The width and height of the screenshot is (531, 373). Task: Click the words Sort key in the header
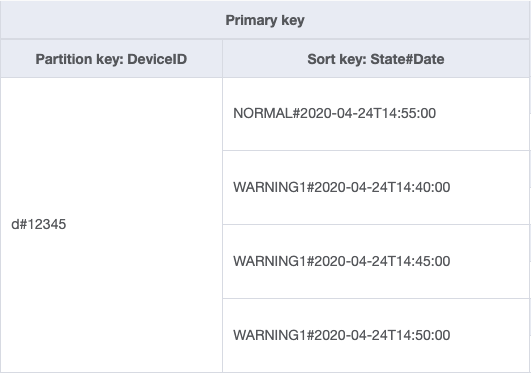click(336, 59)
